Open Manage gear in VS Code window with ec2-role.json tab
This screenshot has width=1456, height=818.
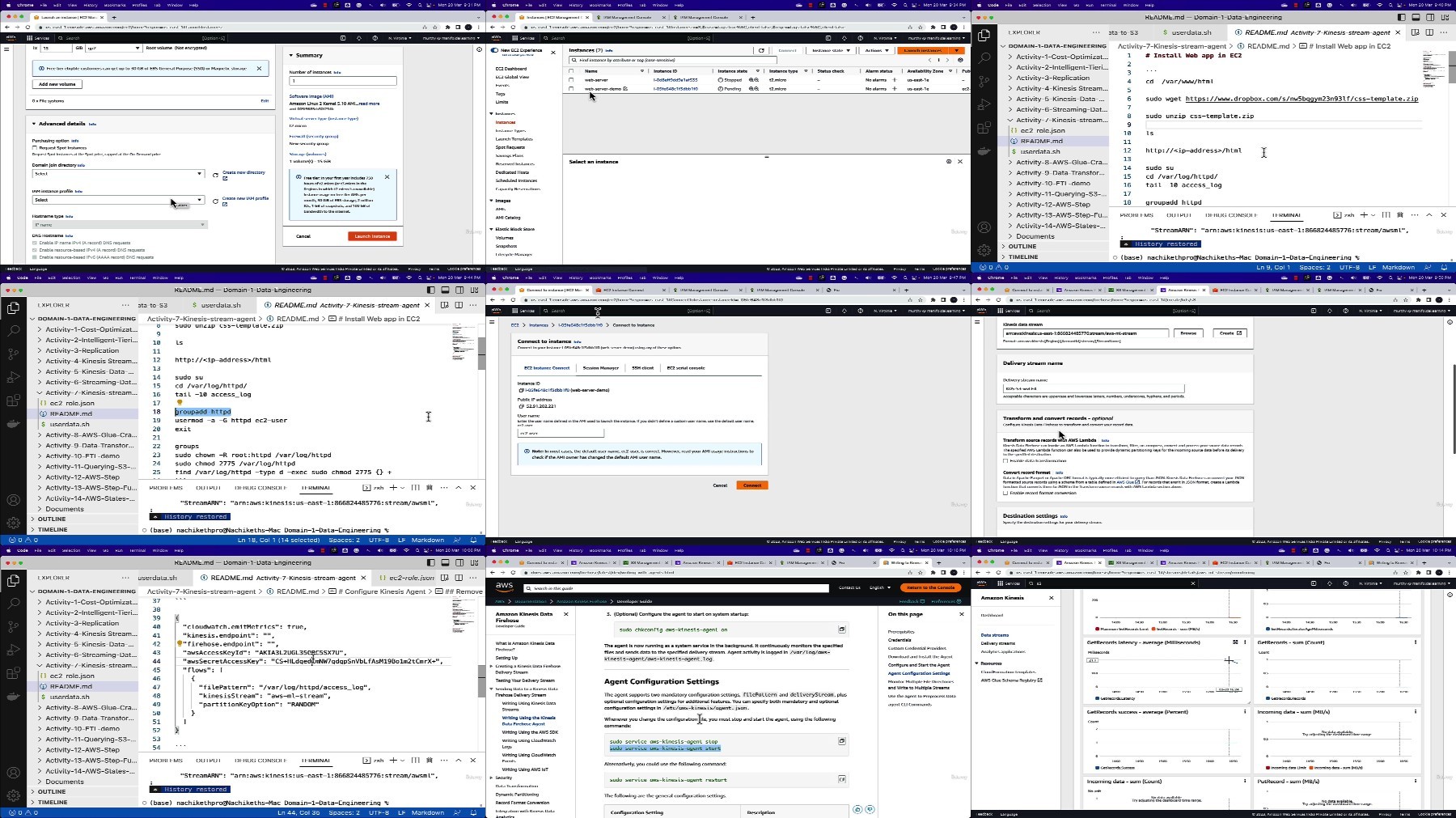pyautogui.click(x=13, y=796)
